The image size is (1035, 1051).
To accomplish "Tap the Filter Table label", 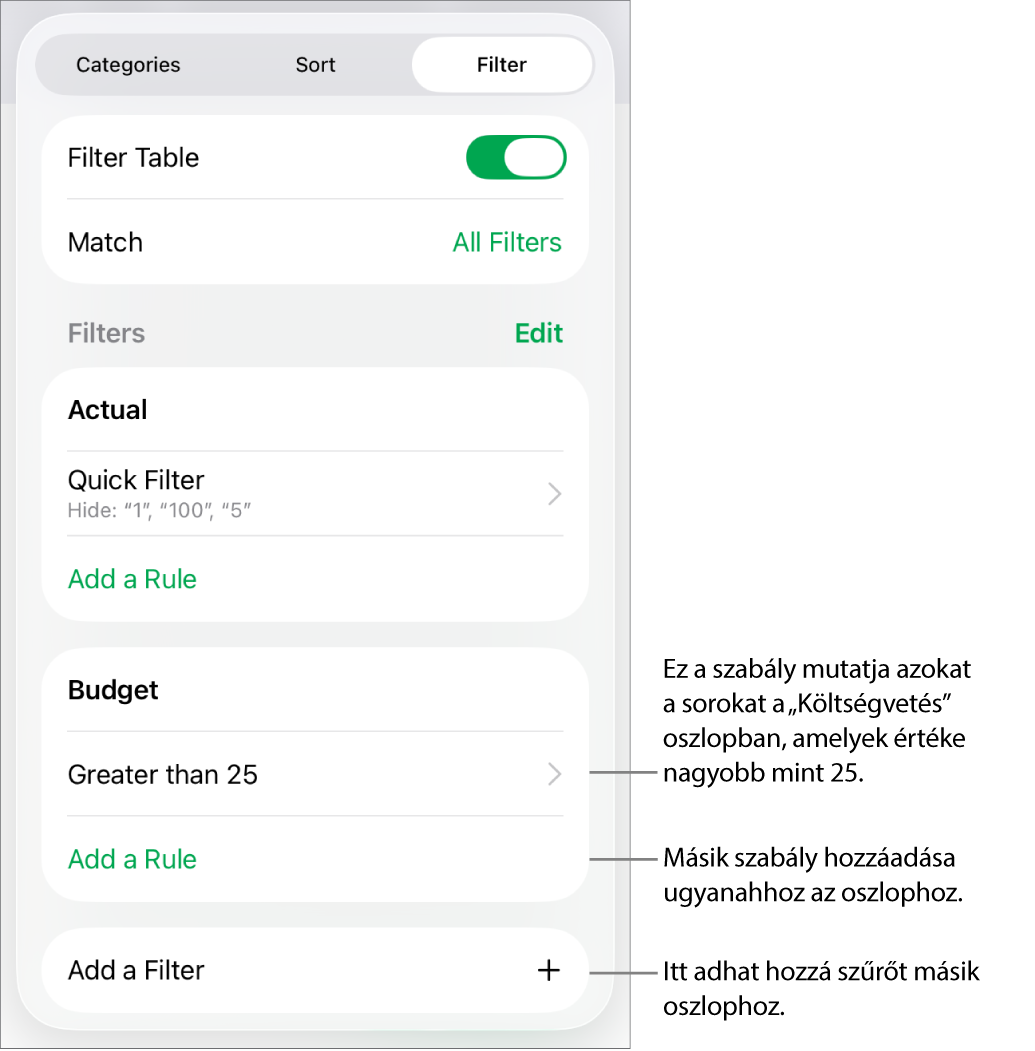I will [x=133, y=158].
